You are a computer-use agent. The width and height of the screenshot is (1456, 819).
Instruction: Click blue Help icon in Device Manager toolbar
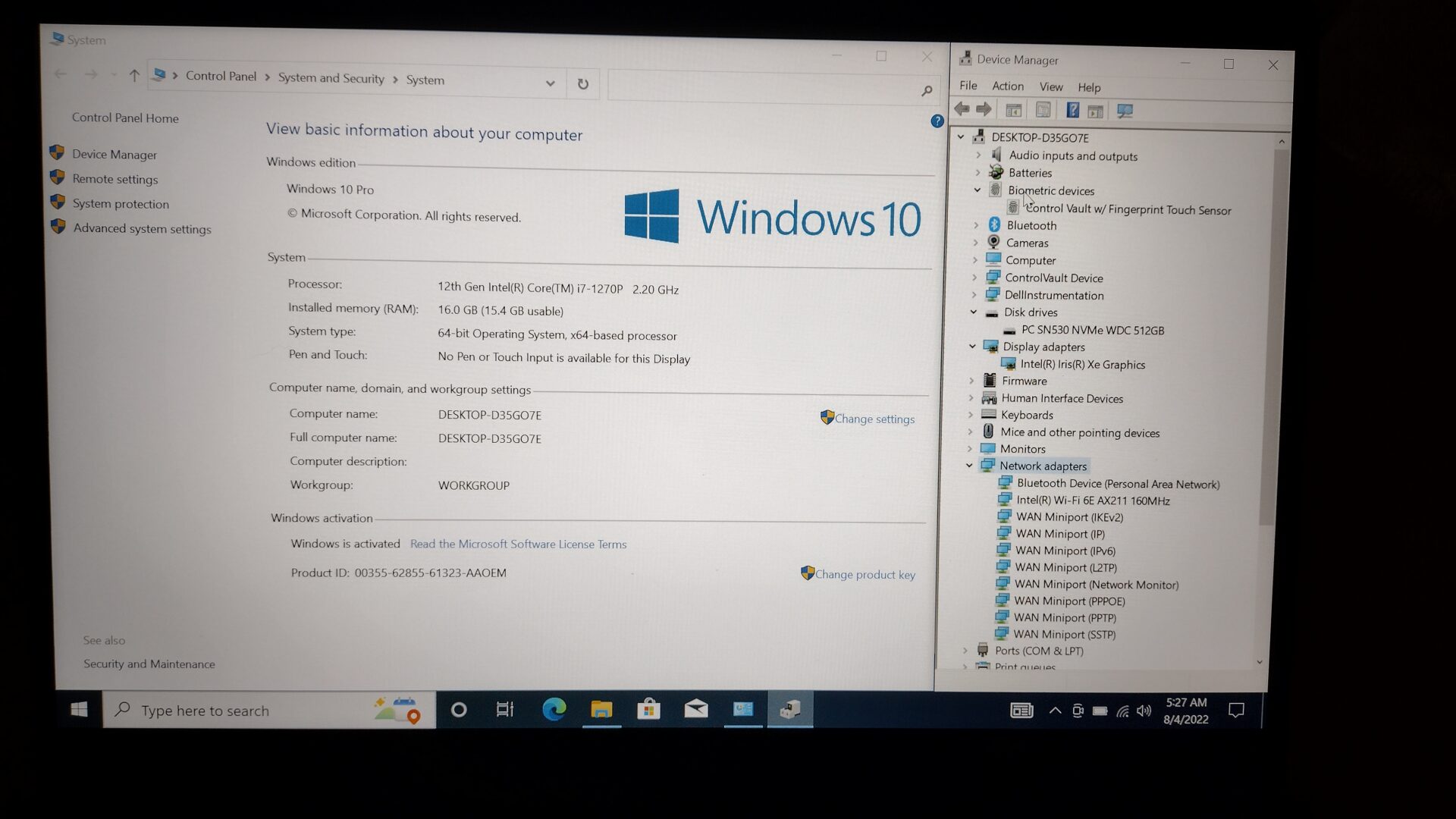tap(1072, 110)
